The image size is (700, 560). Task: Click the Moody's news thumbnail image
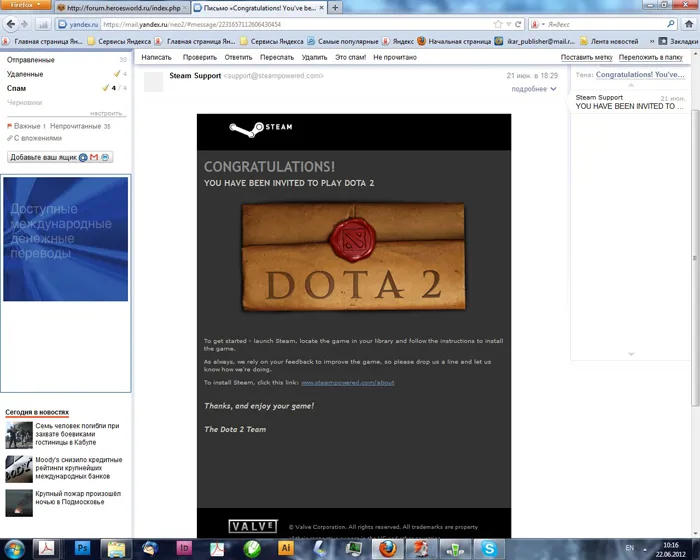click(x=19, y=469)
